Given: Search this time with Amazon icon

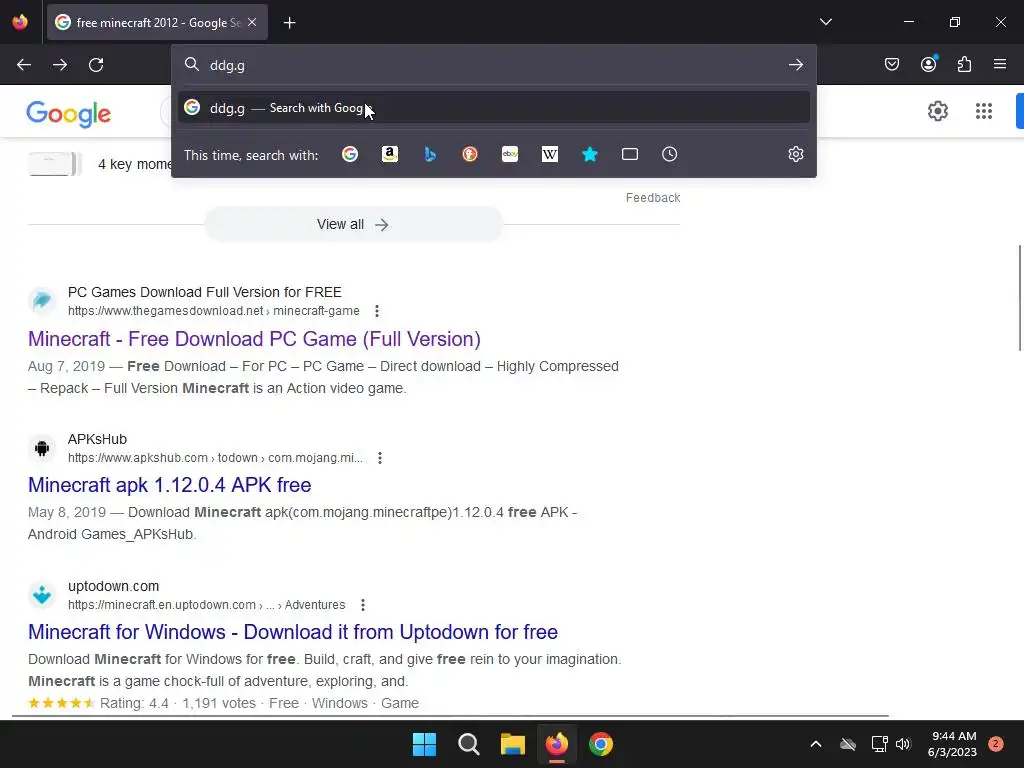Looking at the screenshot, I should tap(390, 154).
